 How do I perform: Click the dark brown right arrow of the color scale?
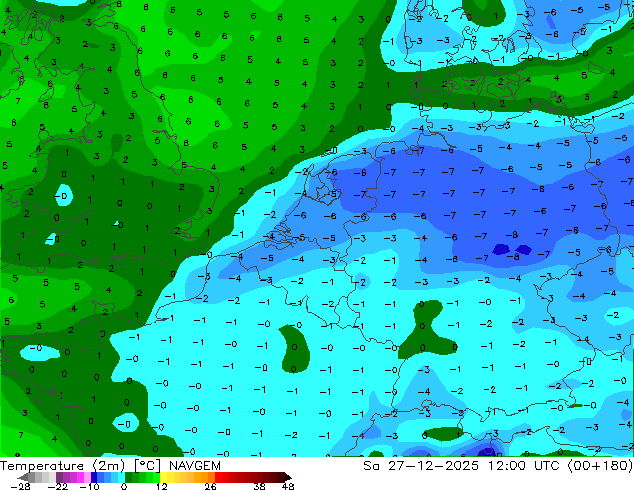[288, 477]
